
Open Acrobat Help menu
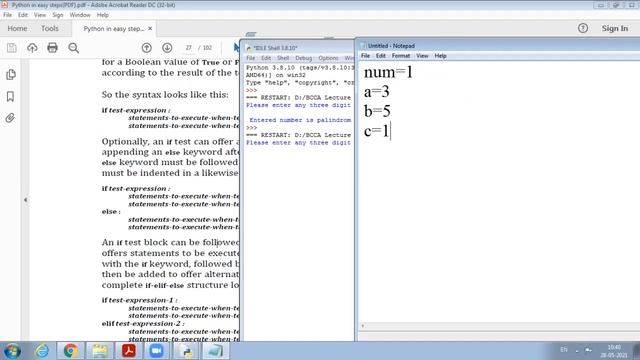[x=102, y=15]
